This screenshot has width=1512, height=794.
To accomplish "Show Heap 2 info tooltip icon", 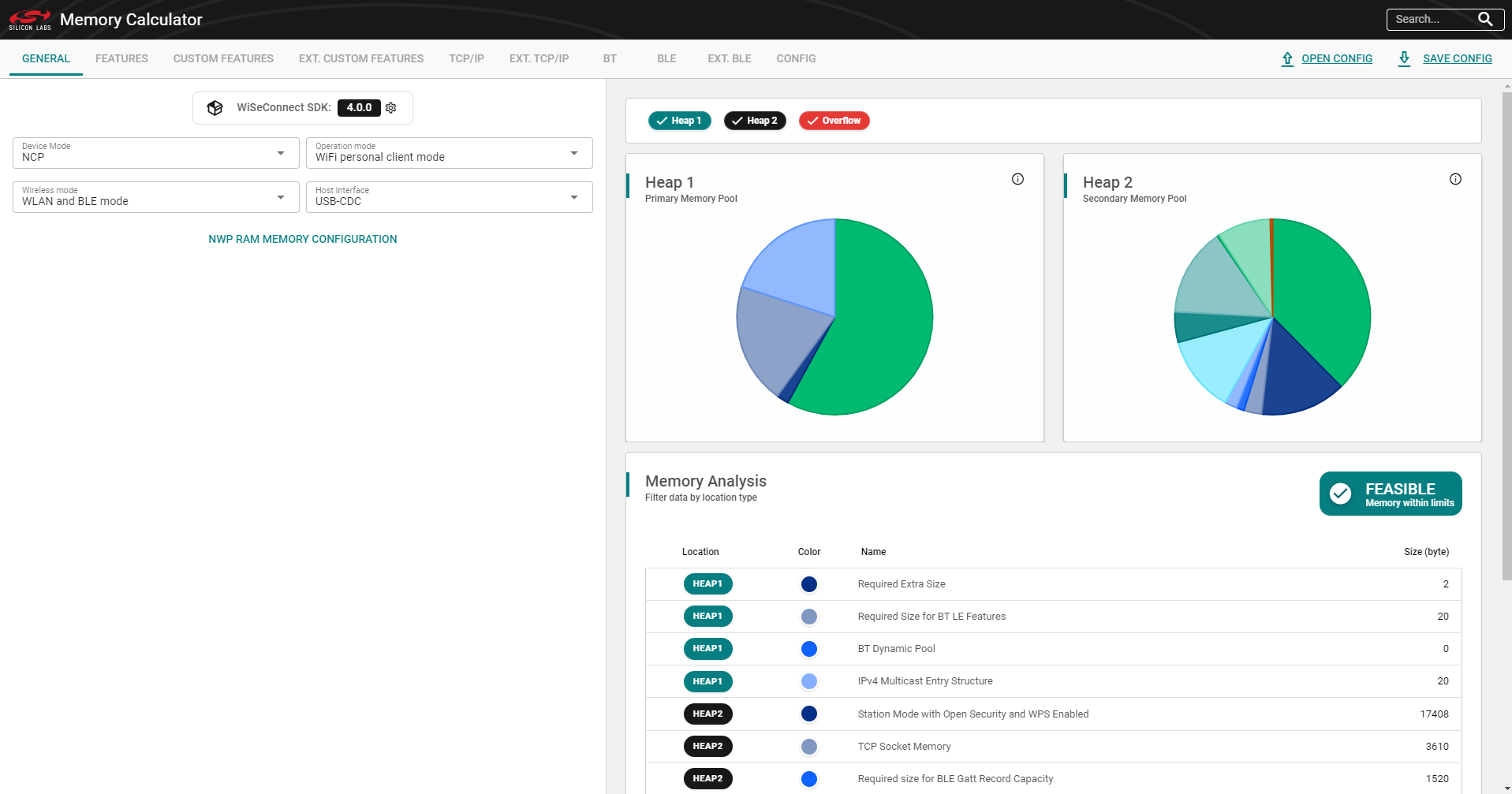I will [1455, 179].
